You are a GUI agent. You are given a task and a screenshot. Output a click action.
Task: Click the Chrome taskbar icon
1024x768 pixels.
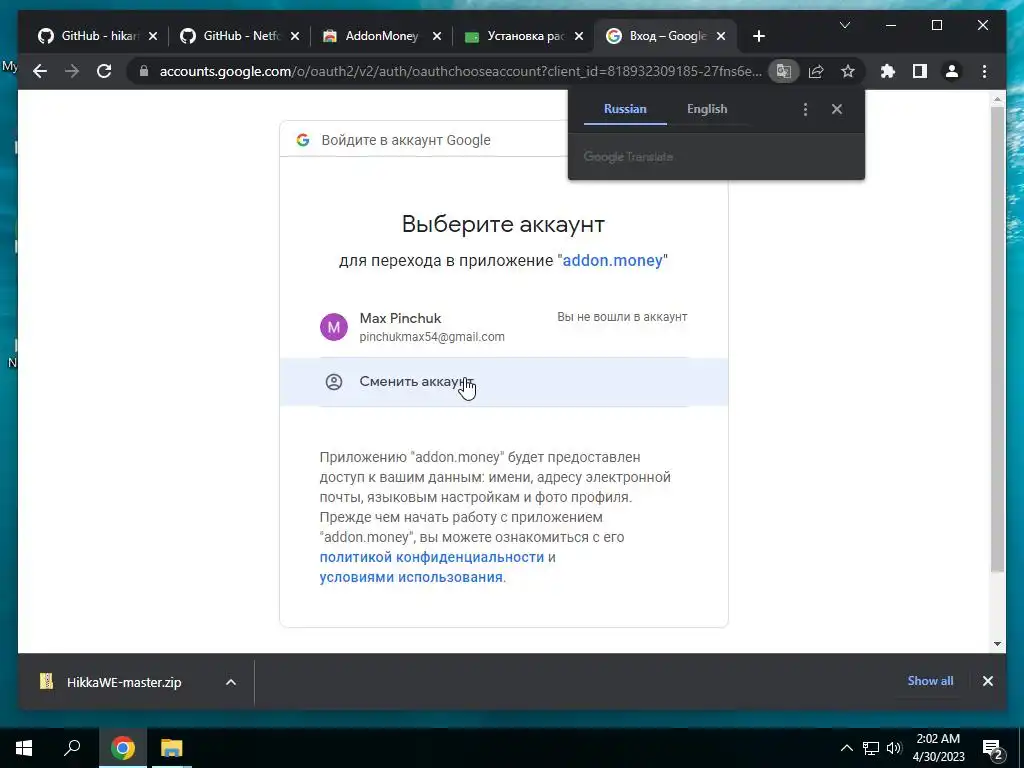(122, 748)
